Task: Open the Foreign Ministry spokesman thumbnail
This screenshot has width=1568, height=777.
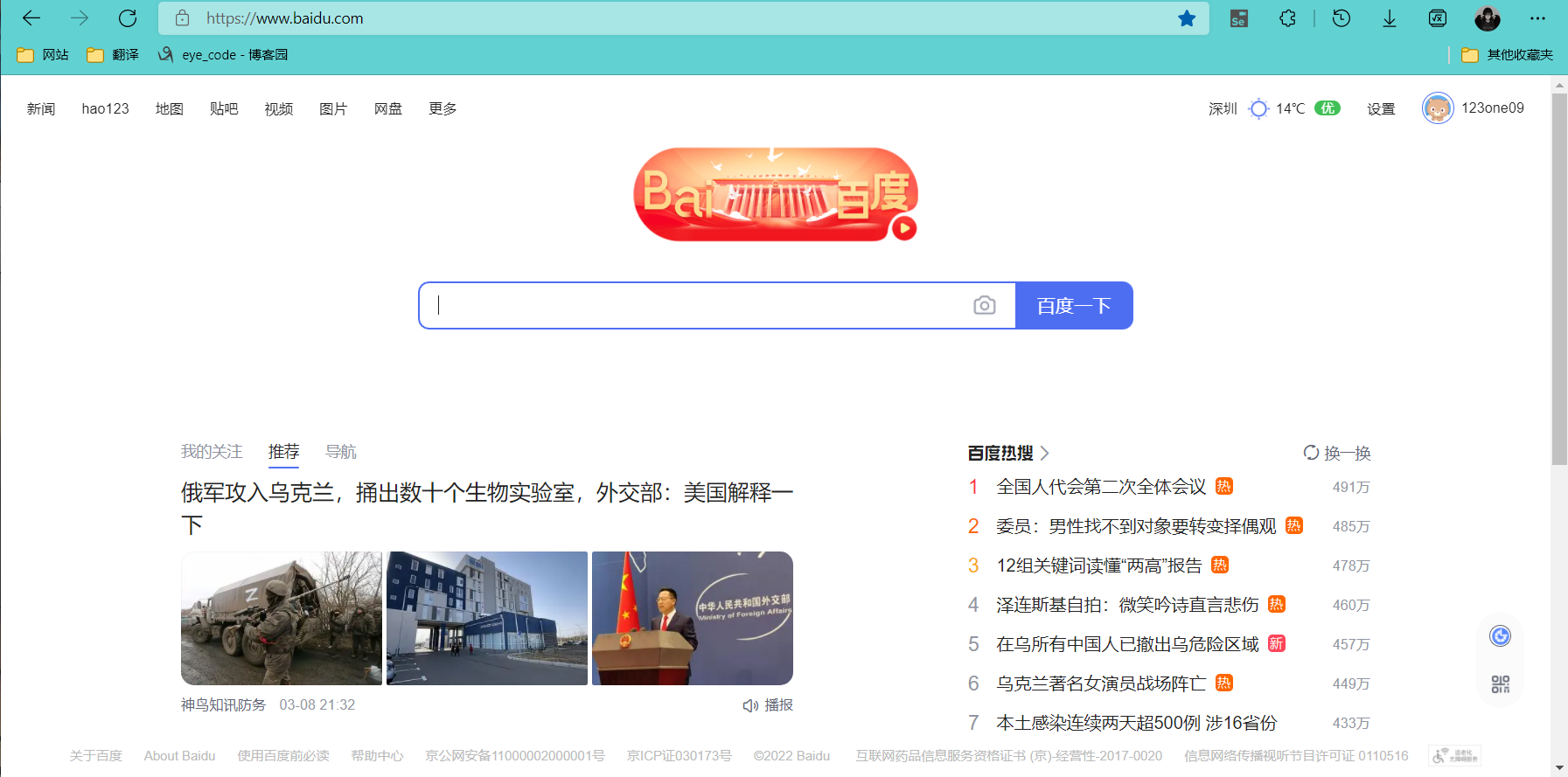Action: pos(693,618)
